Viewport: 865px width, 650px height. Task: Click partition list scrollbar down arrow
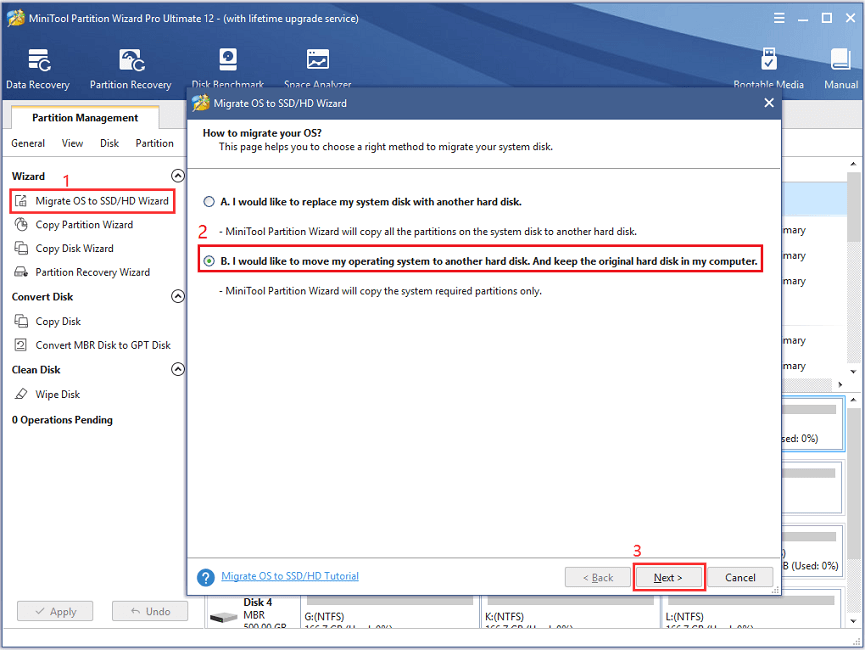(x=853, y=371)
